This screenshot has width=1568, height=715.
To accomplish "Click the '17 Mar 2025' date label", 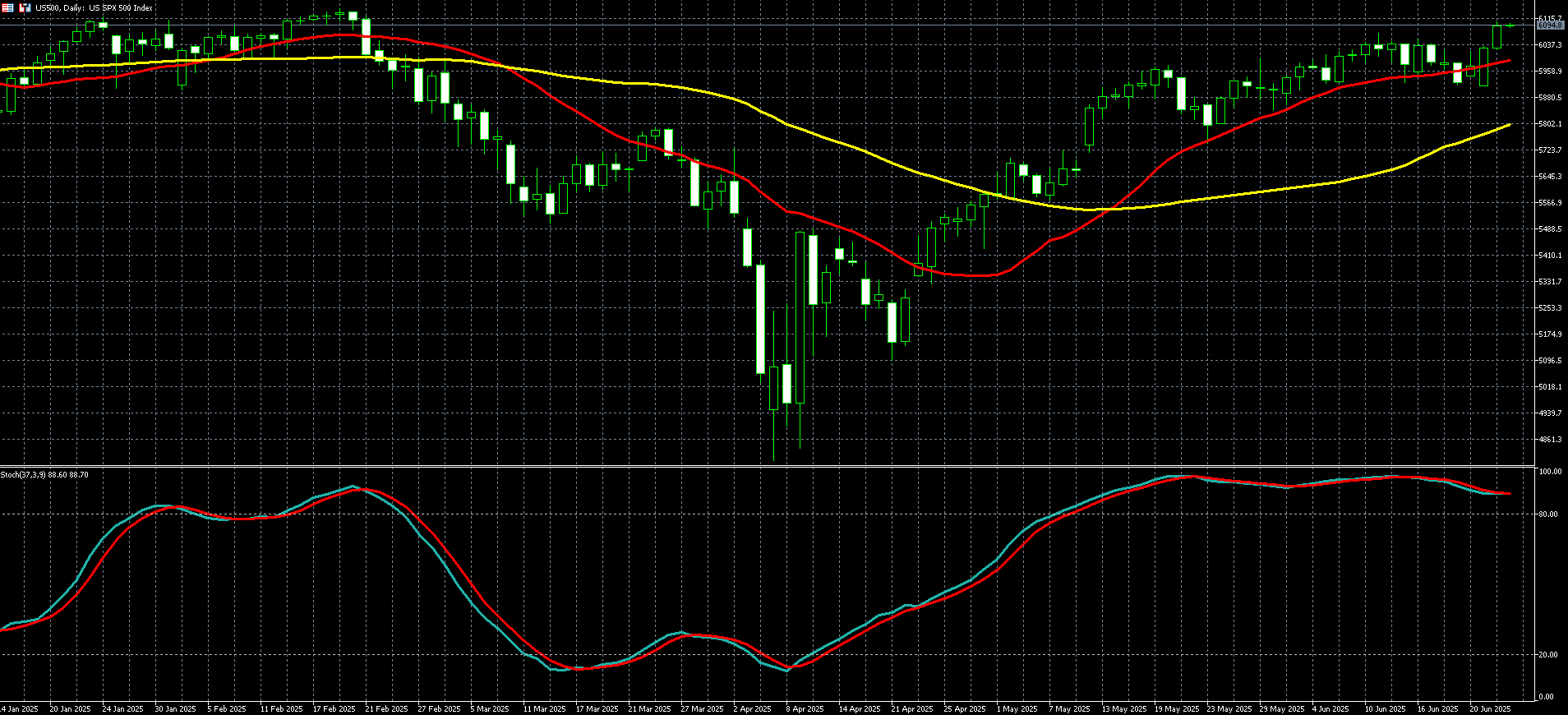I will pyautogui.click(x=597, y=708).
